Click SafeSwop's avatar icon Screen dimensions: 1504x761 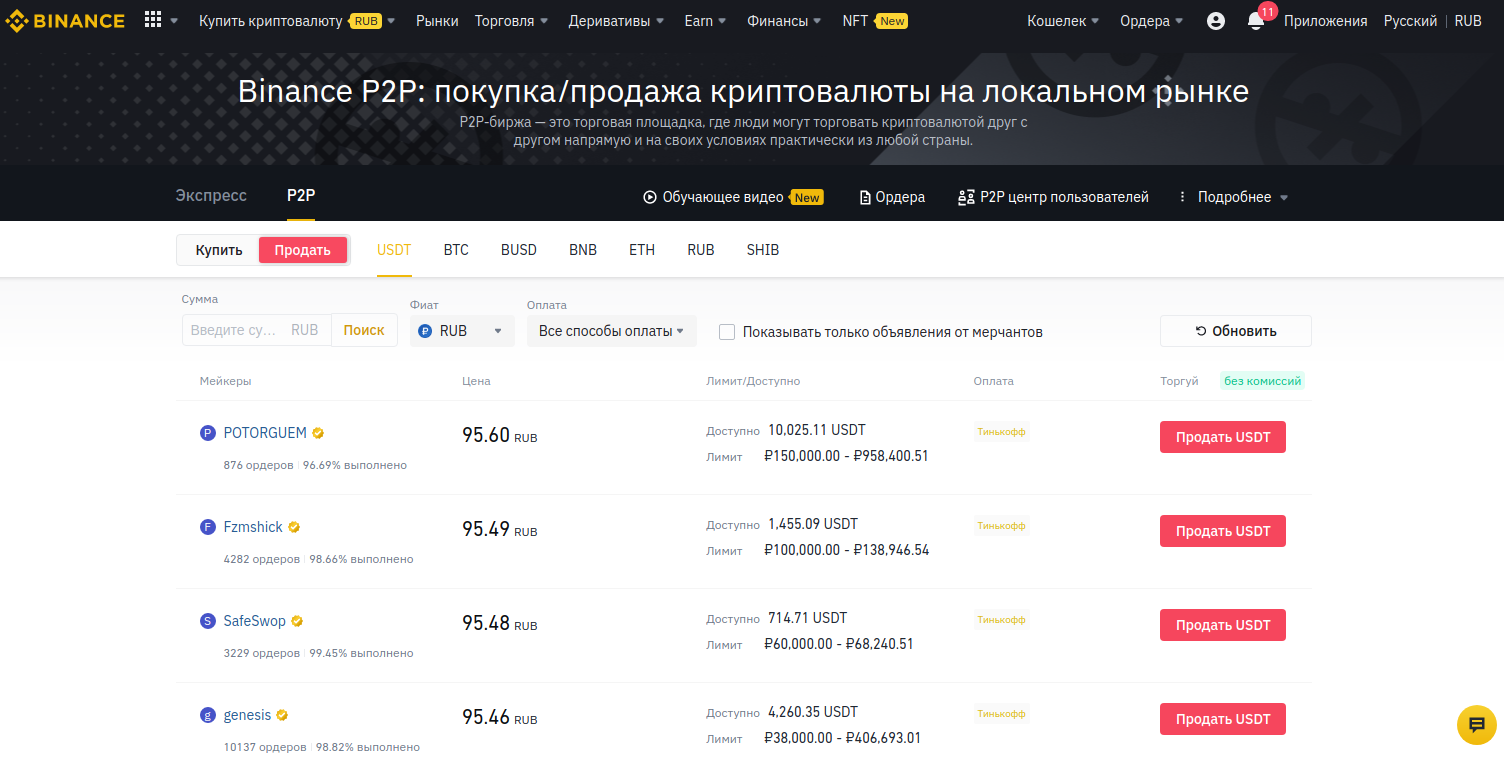pos(208,621)
